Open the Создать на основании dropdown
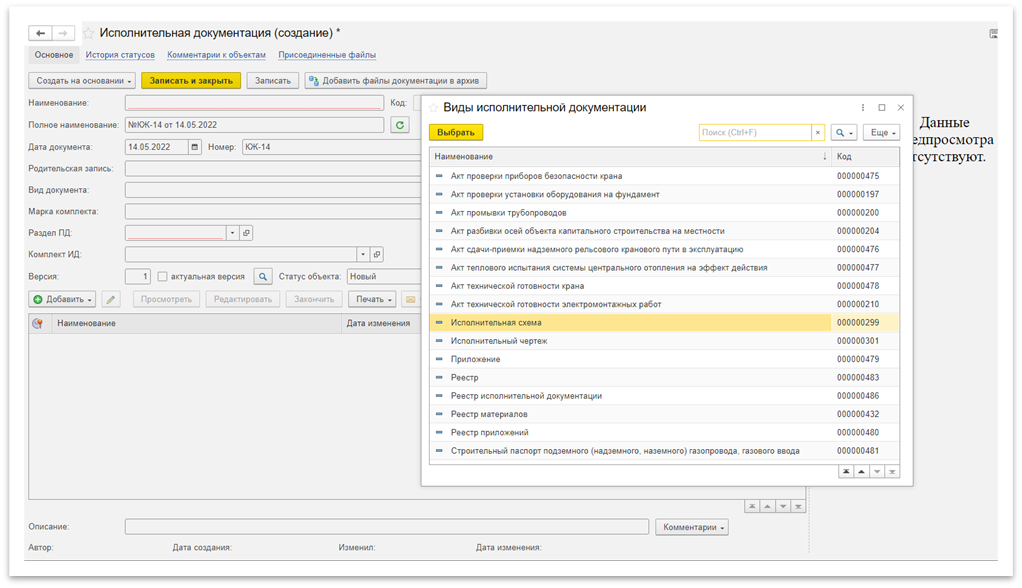The height and width of the screenshot is (588, 1022). tap(83, 81)
